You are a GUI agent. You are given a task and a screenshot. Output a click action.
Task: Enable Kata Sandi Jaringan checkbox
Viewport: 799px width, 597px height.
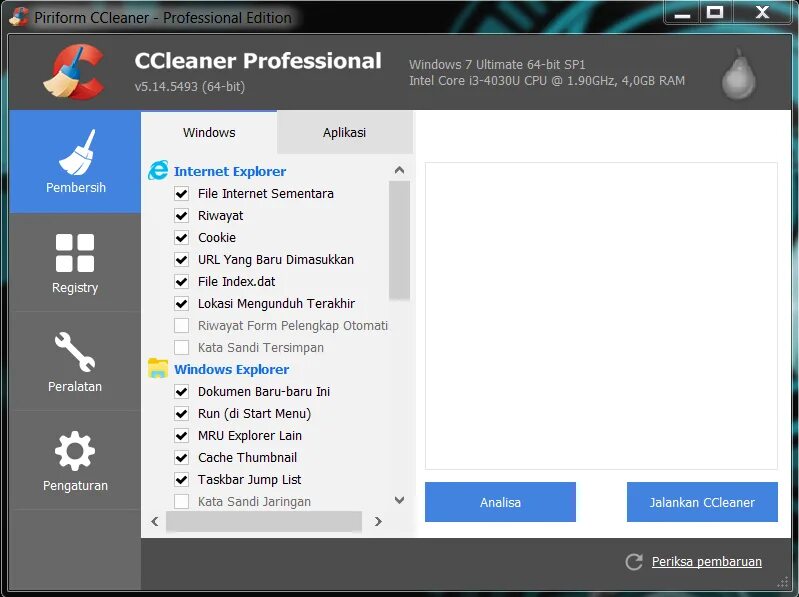[x=181, y=501]
